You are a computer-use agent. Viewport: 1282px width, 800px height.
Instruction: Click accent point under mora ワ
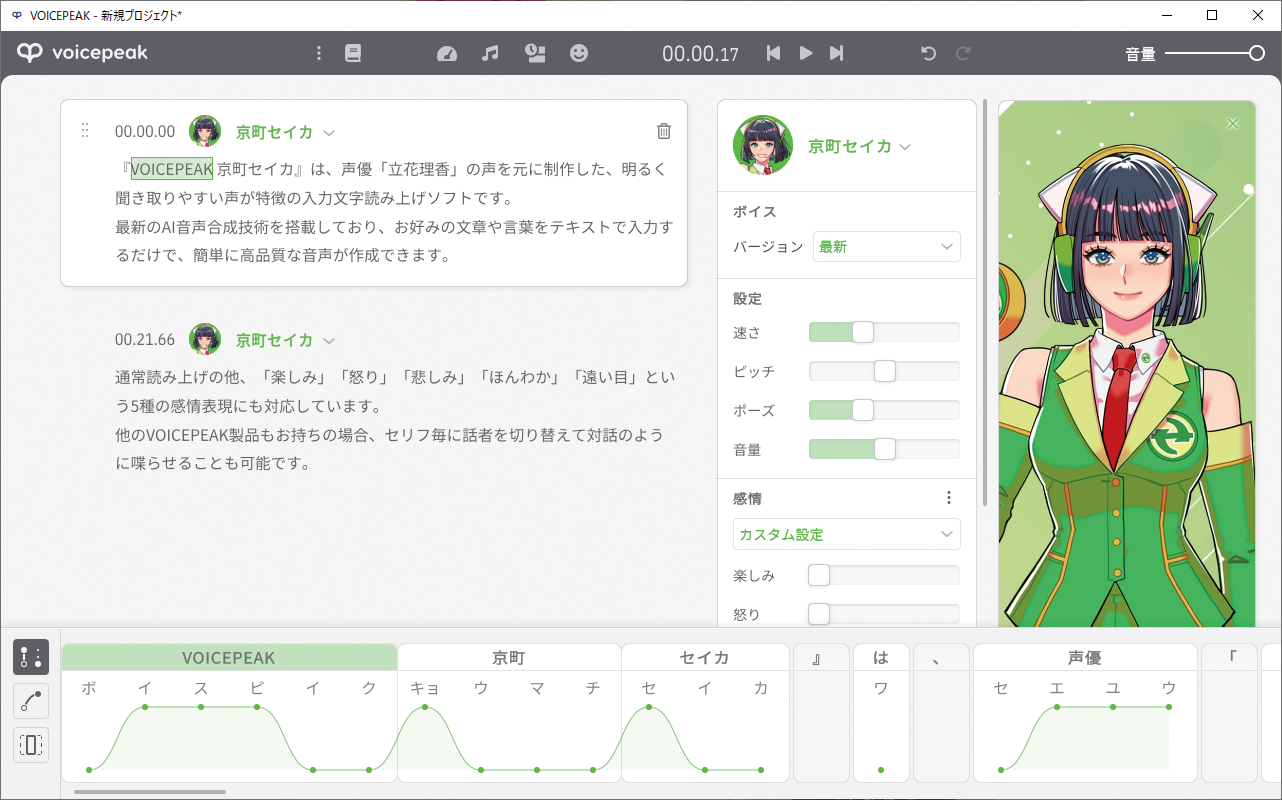pos(881,770)
